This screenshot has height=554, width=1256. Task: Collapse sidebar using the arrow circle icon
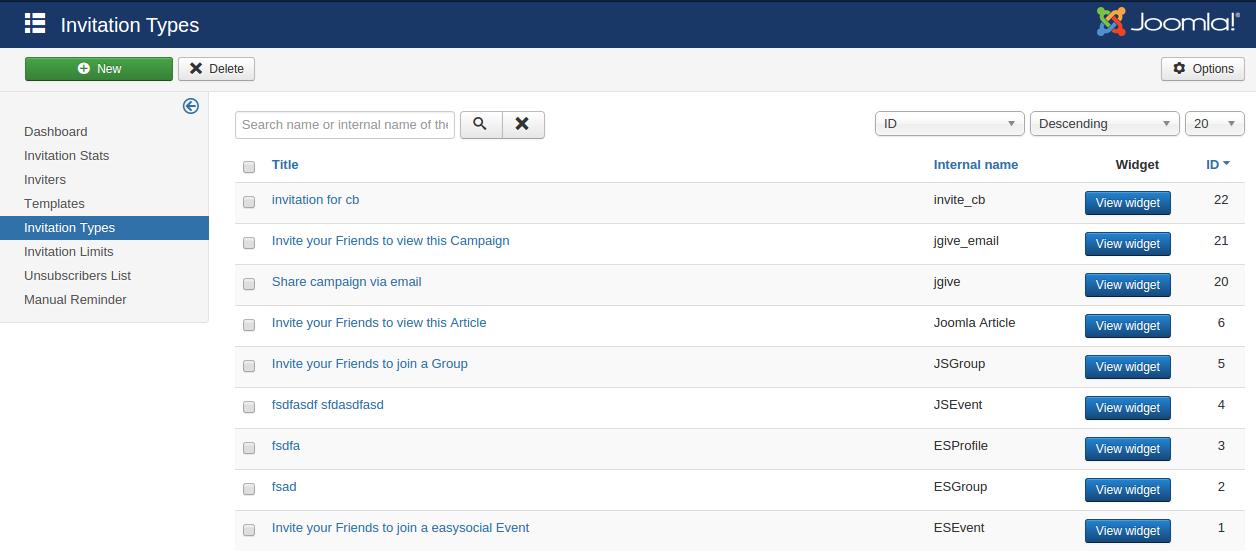[190, 106]
